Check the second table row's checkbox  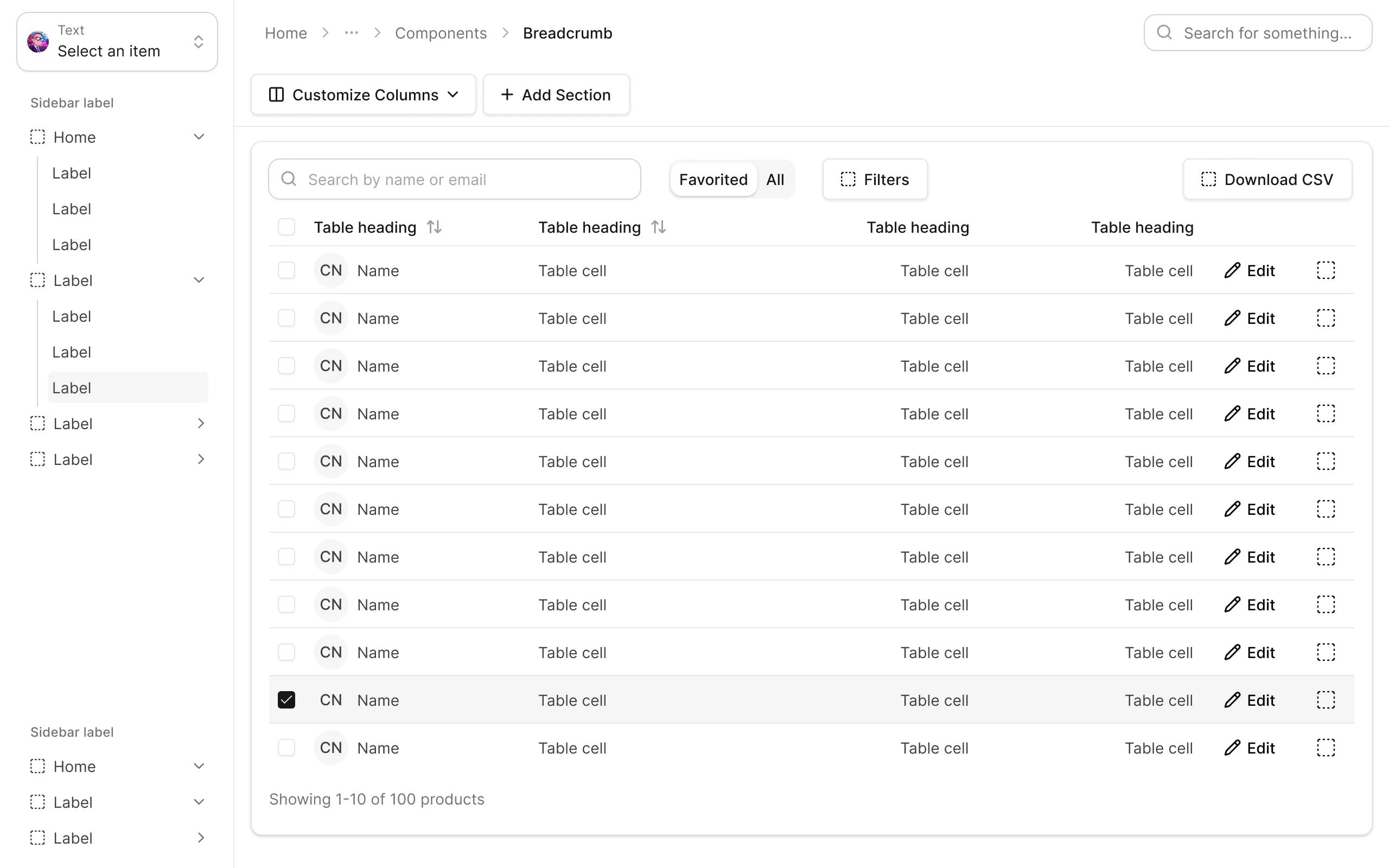tap(286, 317)
